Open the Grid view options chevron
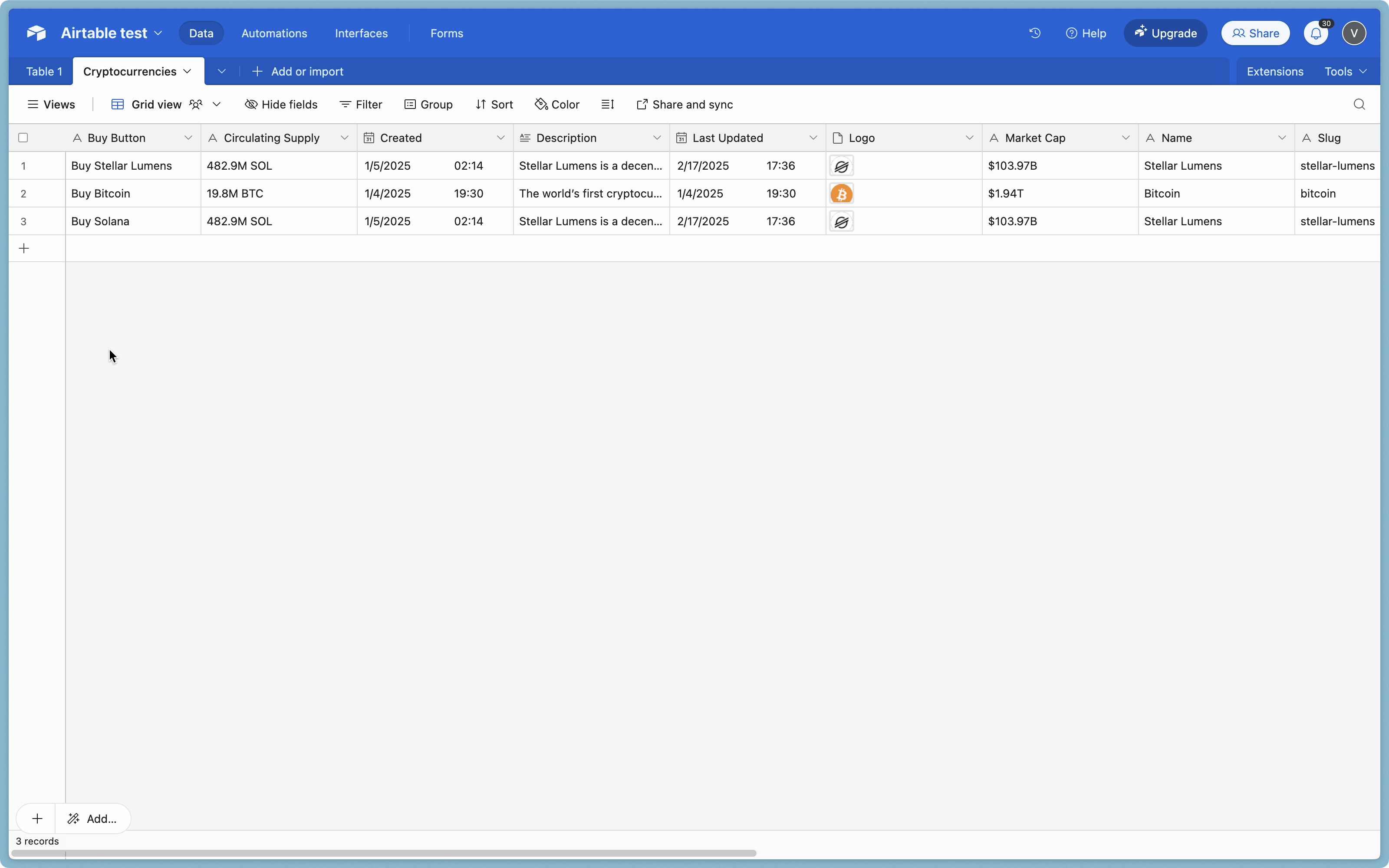Image resolution: width=1389 pixels, height=868 pixels. point(217,105)
